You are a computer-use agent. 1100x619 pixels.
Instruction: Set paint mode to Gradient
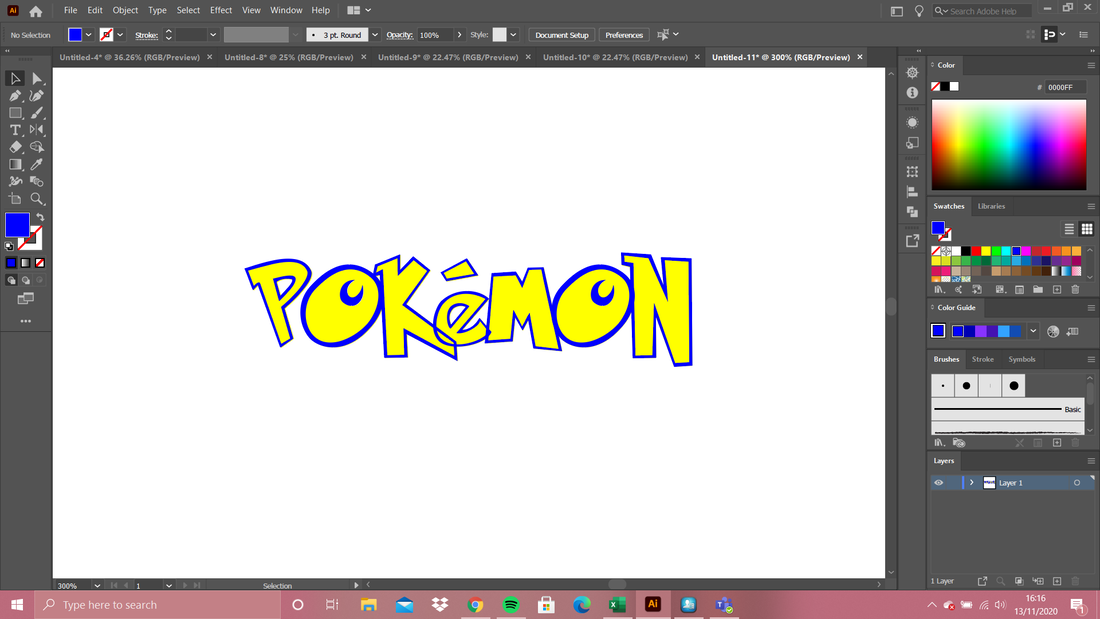(x=26, y=262)
